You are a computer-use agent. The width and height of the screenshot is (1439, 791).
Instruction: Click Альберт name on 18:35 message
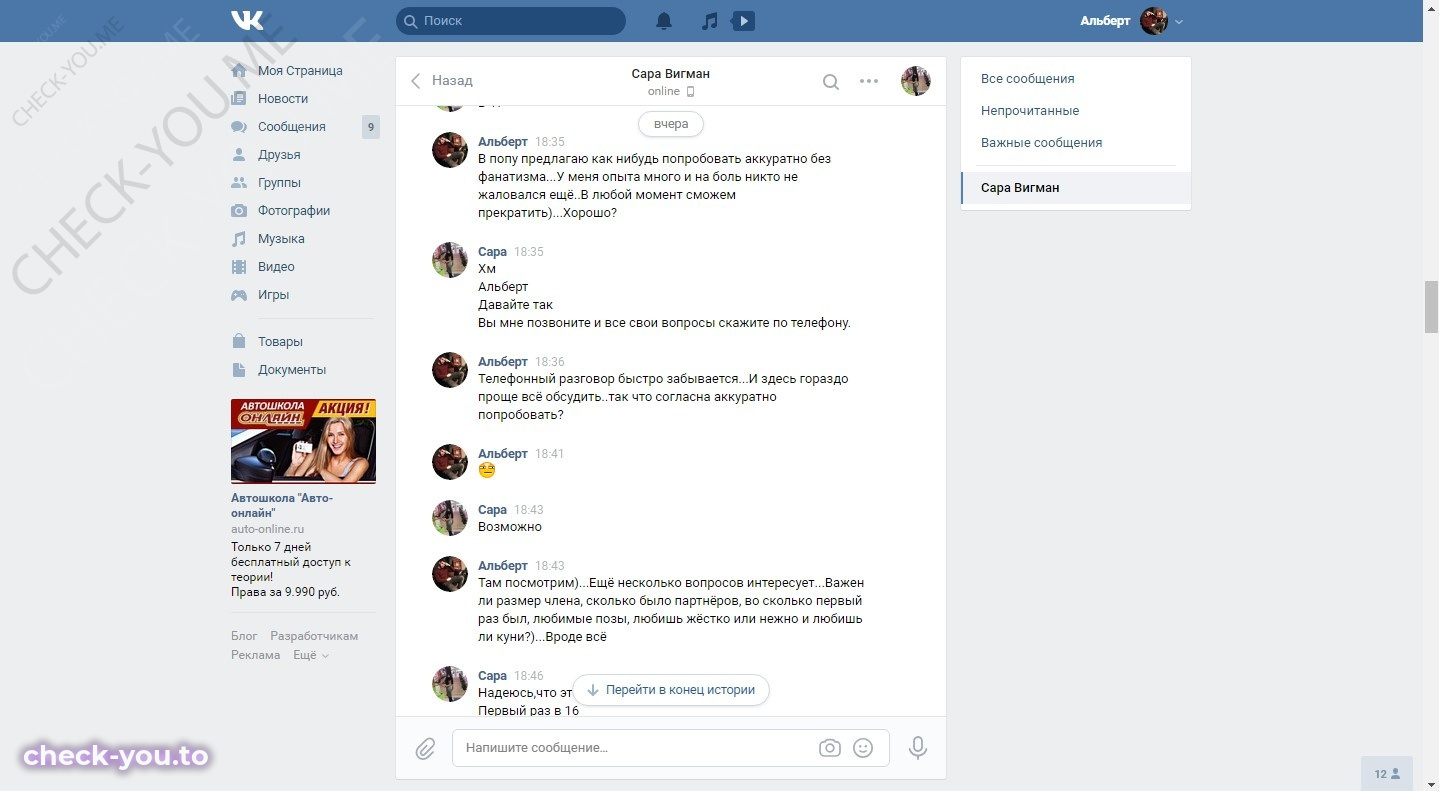503,142
